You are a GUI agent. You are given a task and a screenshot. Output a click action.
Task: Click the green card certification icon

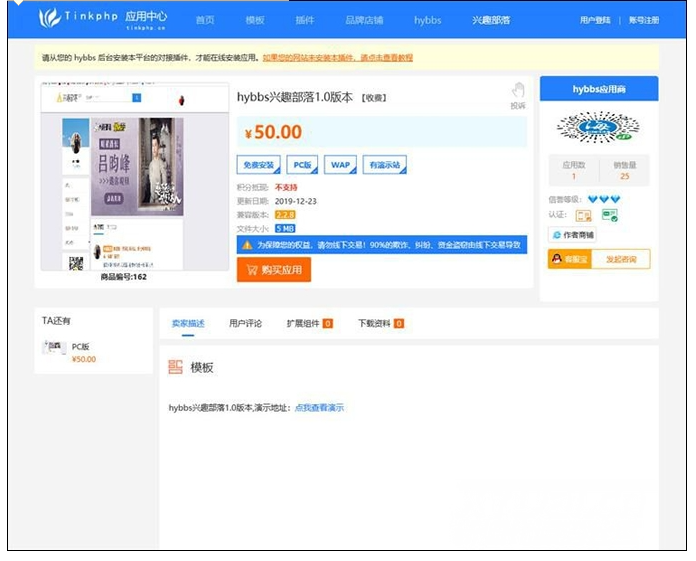[609, 215]
